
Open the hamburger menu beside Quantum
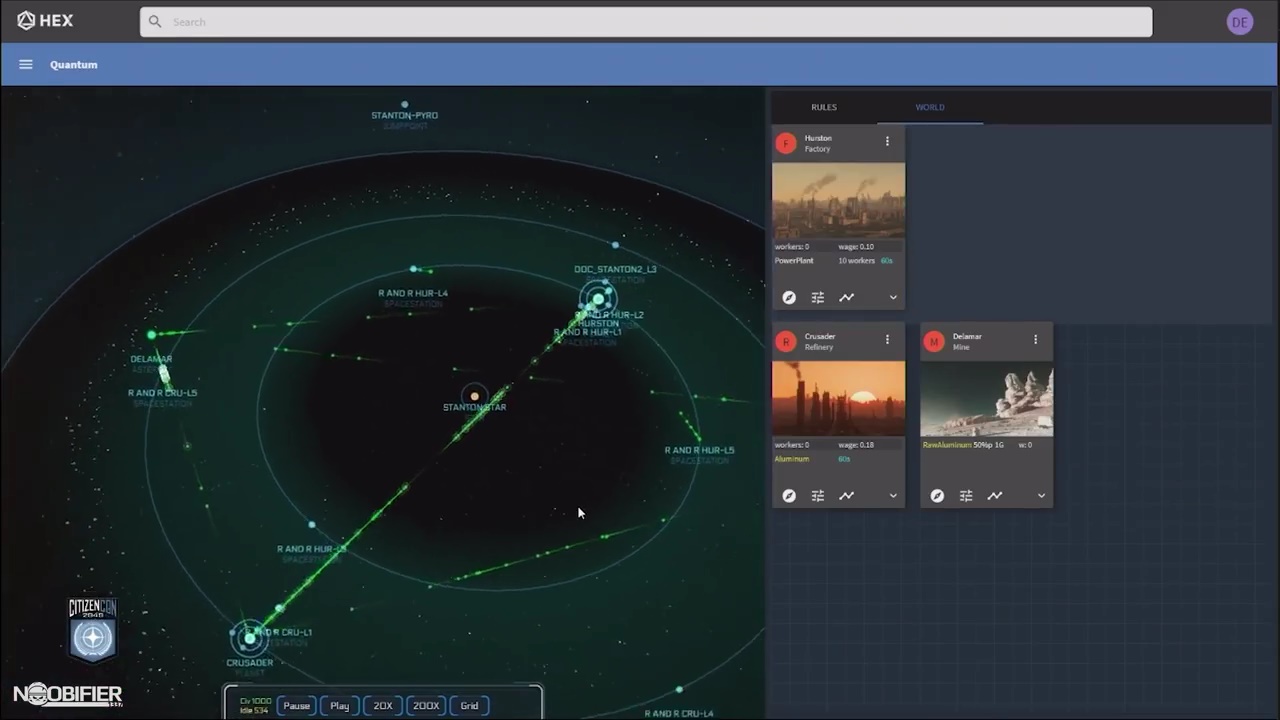[x=26, y=64]
